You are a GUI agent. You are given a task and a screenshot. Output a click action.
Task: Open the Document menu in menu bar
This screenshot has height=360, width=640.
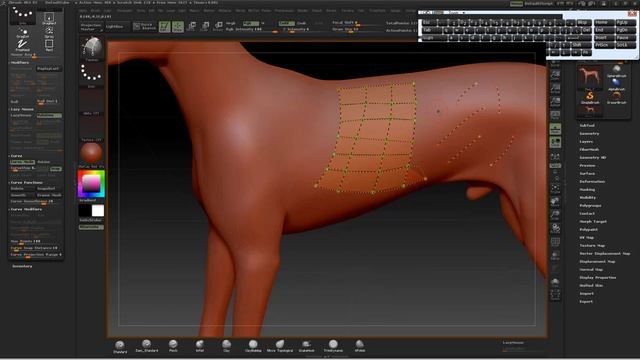click(x=124, y=11)
